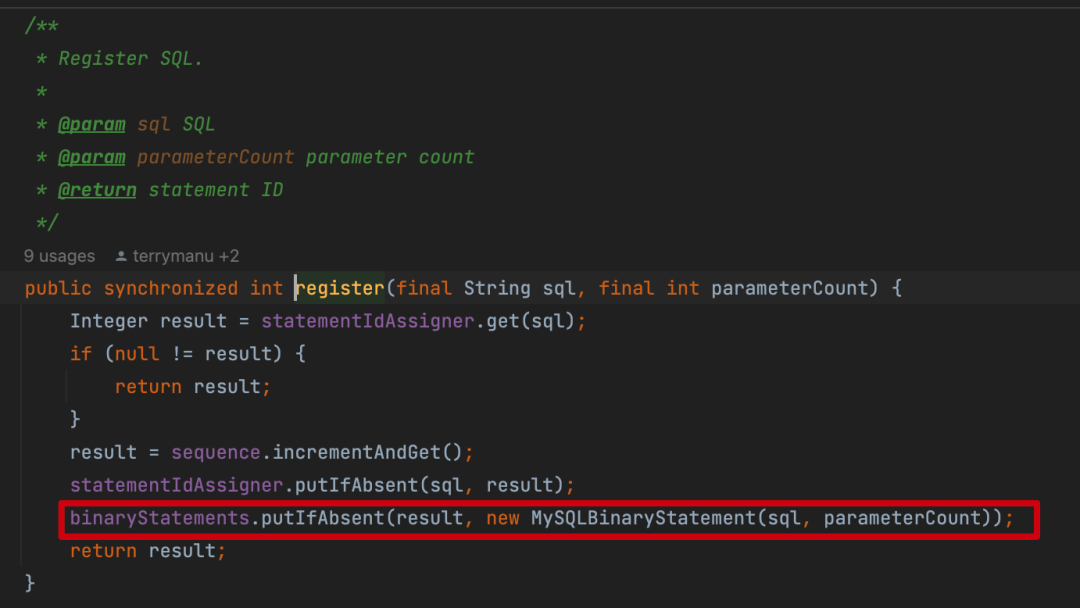Click the '@param' tag before 'sql SQL'
Screen dimensions: 1080x608
point(92,125)
